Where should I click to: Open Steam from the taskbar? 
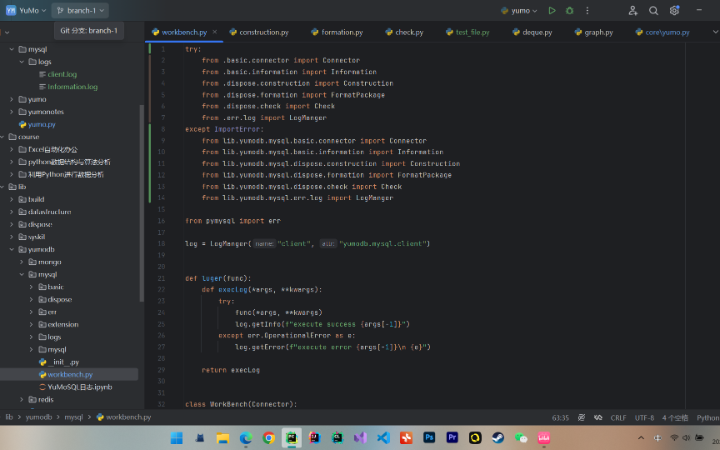[x=498, y=438]
